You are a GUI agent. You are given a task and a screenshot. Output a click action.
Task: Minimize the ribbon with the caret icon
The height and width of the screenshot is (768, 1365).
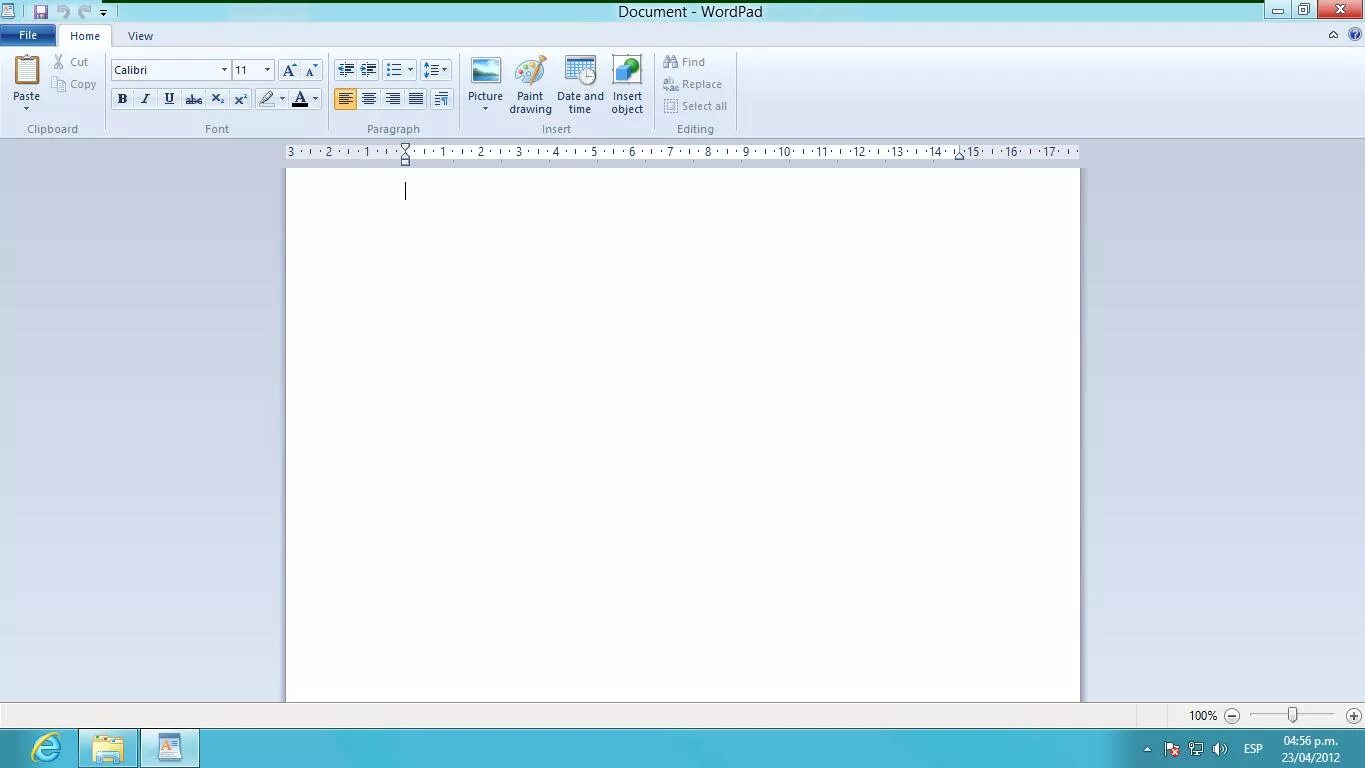pos(1333,35)
